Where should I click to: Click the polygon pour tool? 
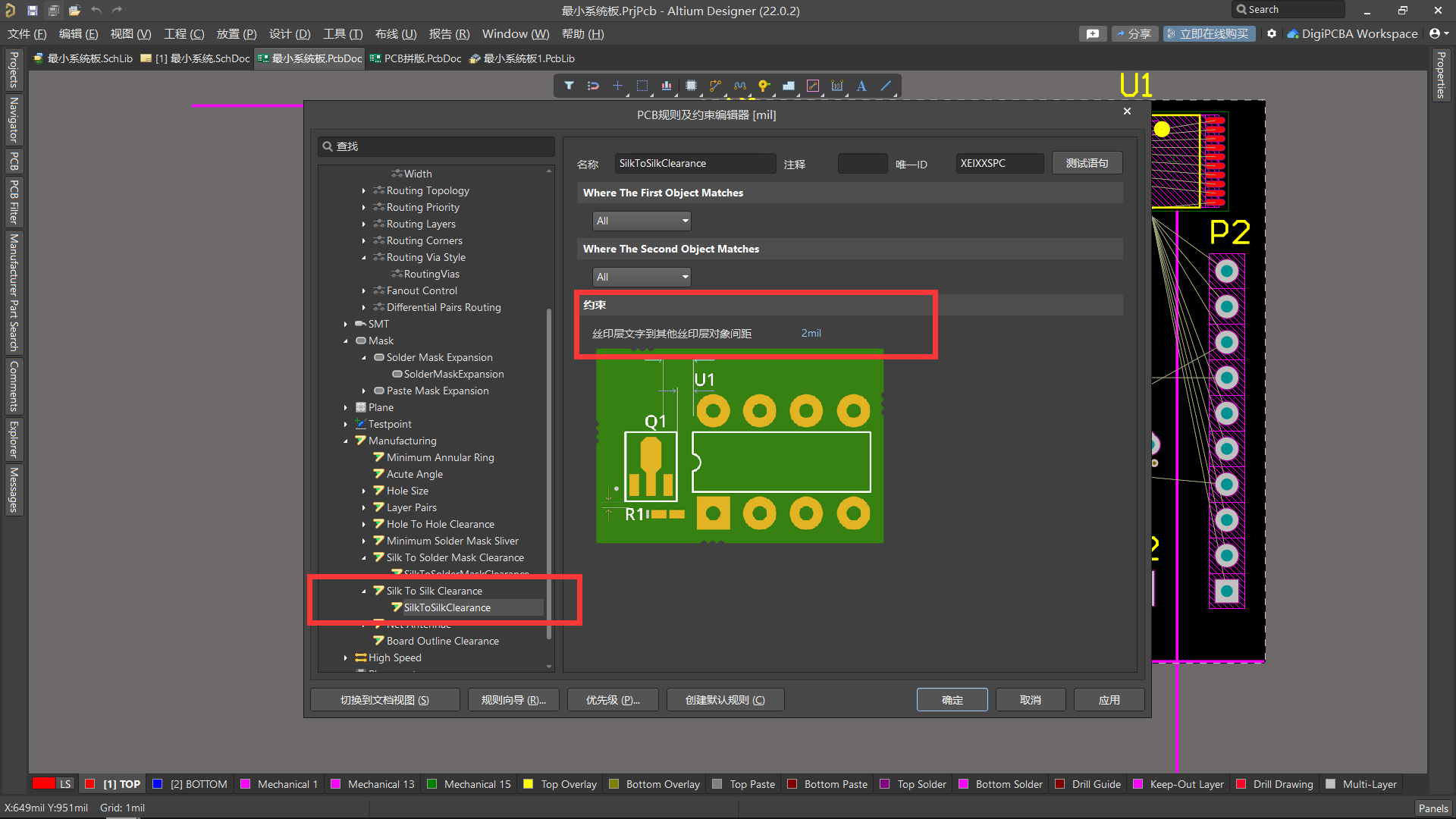point(789,86)
